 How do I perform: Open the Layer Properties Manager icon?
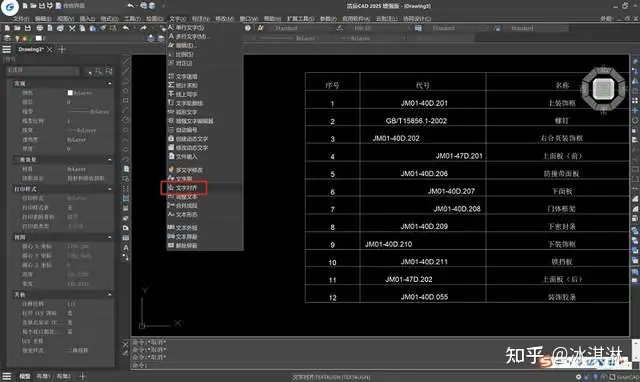tap(7, 38)
